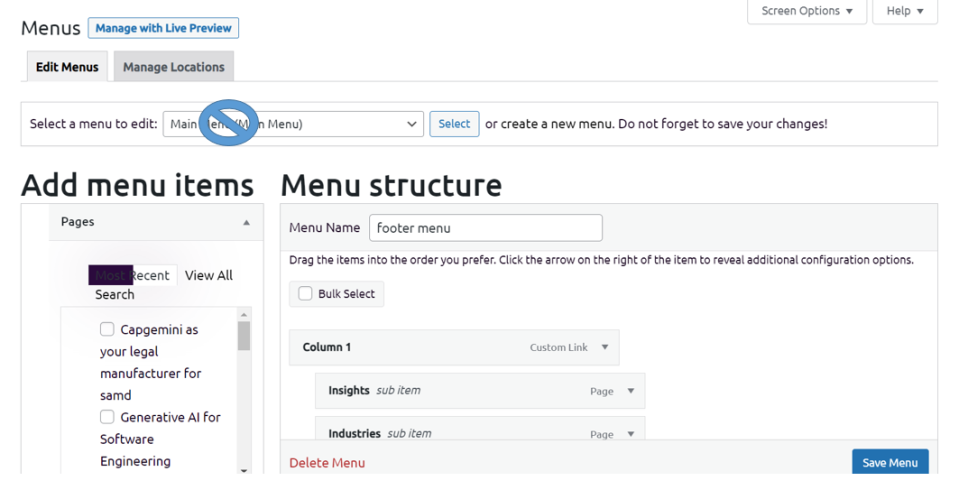Click the Delete Menu link

327,463
